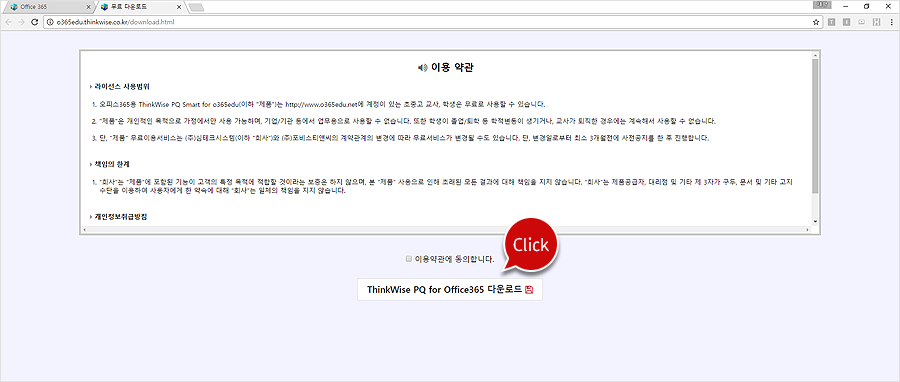This screenshot has height=382, width=900.
Task: Open the Chrome user profile button
Action: tap(822, 5)
